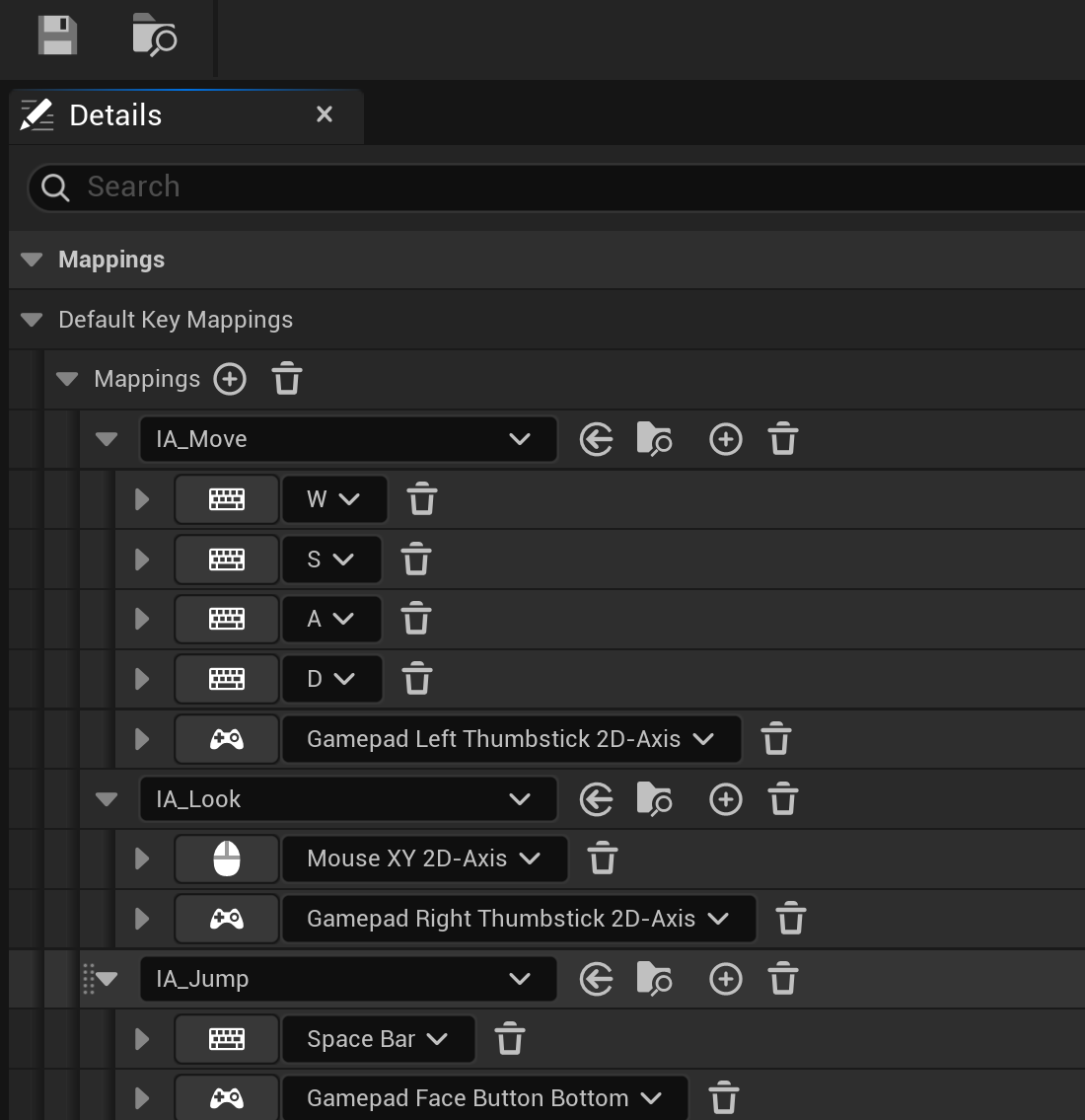
Task: Collapse the IA_Move mapping group
Action: coord(107,438)
